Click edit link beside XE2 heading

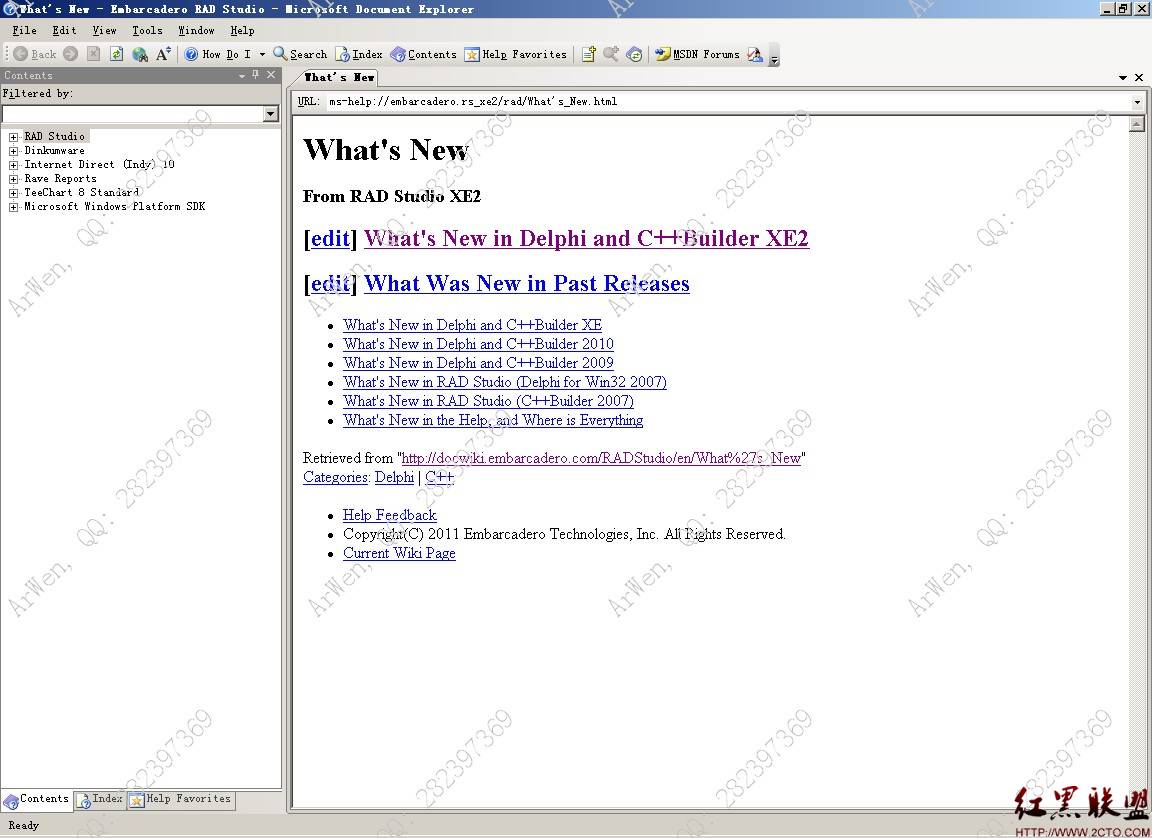tap(330, 238)
